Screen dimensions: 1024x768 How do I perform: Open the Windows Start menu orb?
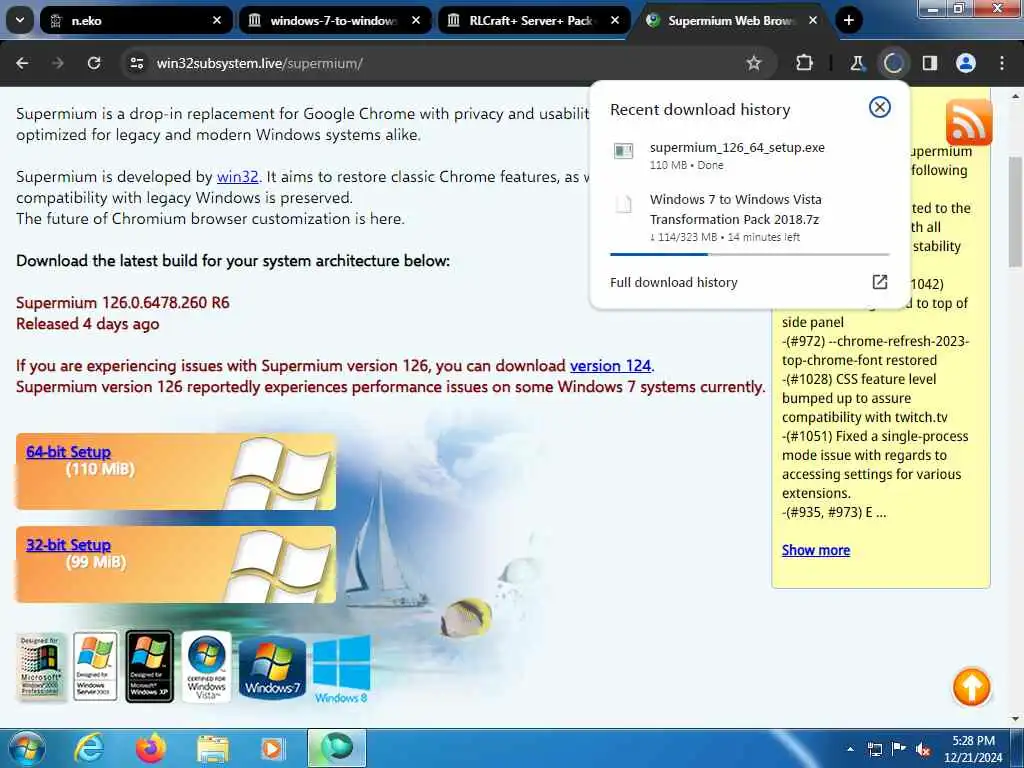26,748
